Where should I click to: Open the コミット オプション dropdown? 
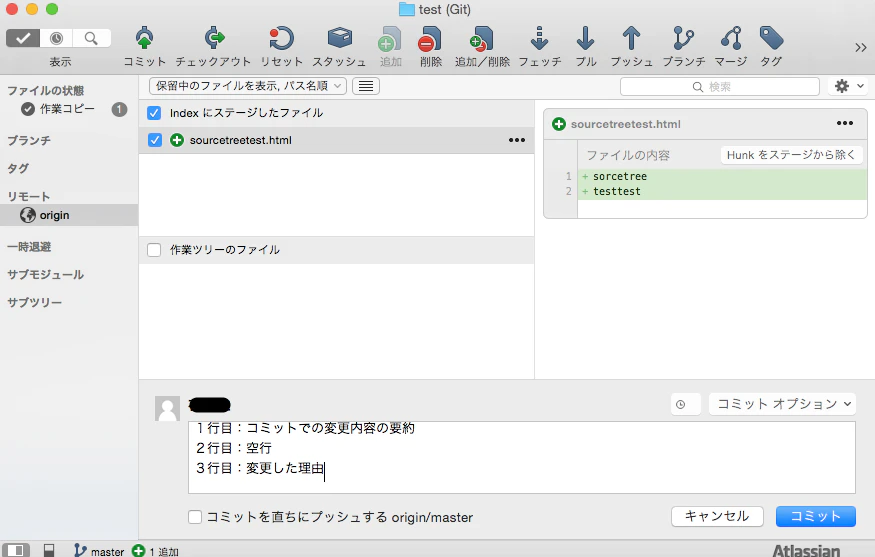(782, 404)
